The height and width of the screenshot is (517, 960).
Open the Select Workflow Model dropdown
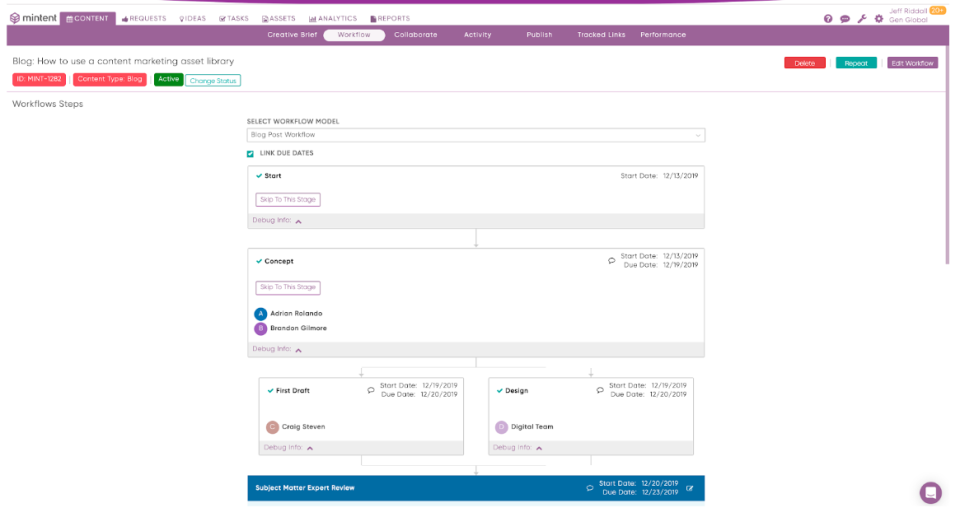476,135
